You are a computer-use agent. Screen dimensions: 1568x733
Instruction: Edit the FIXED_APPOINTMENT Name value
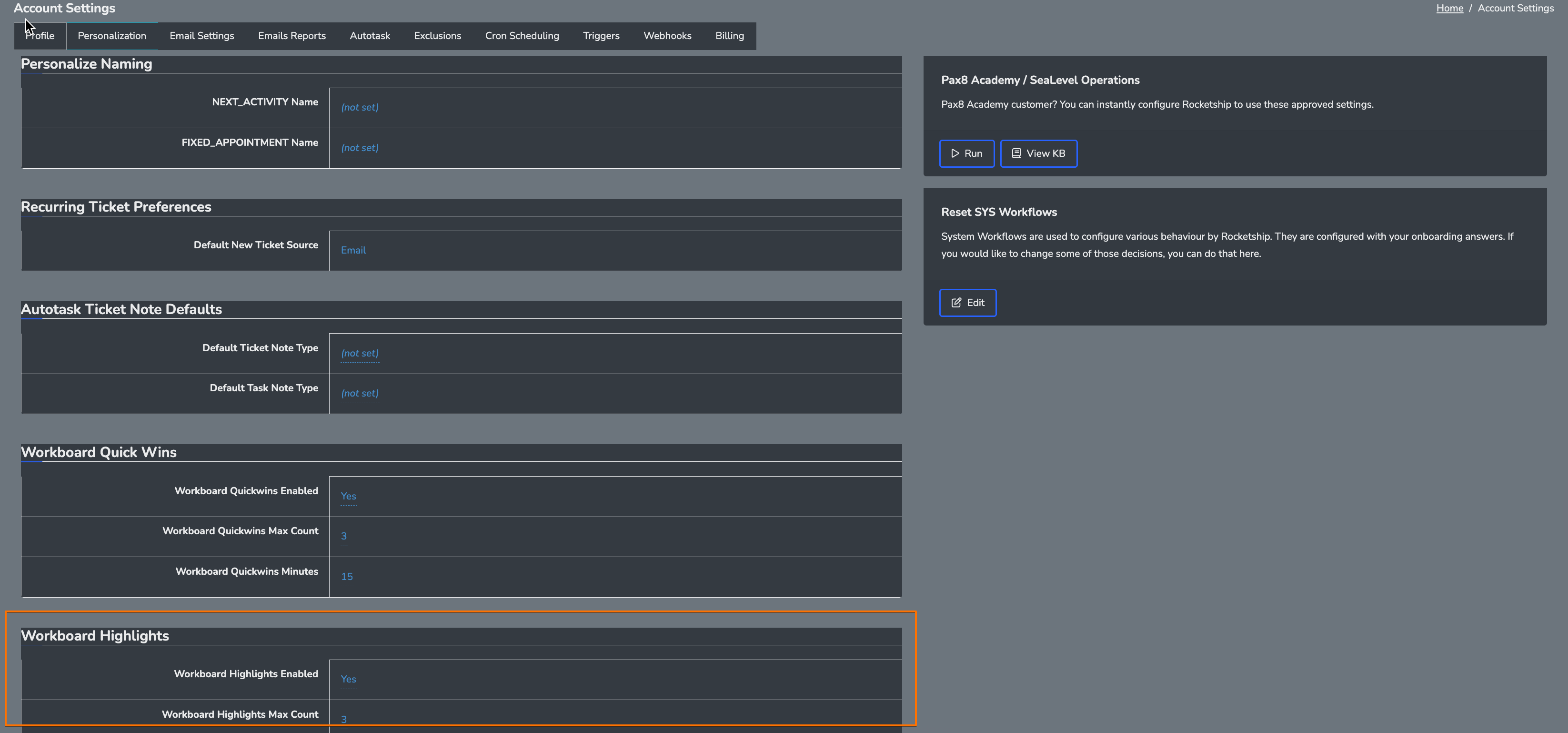[359, 148]
